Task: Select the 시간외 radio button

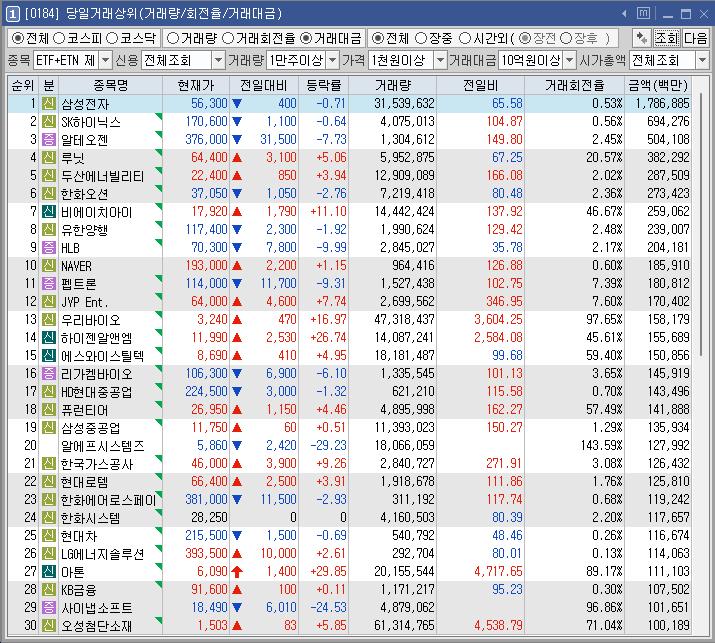Action: click(465, 38)
